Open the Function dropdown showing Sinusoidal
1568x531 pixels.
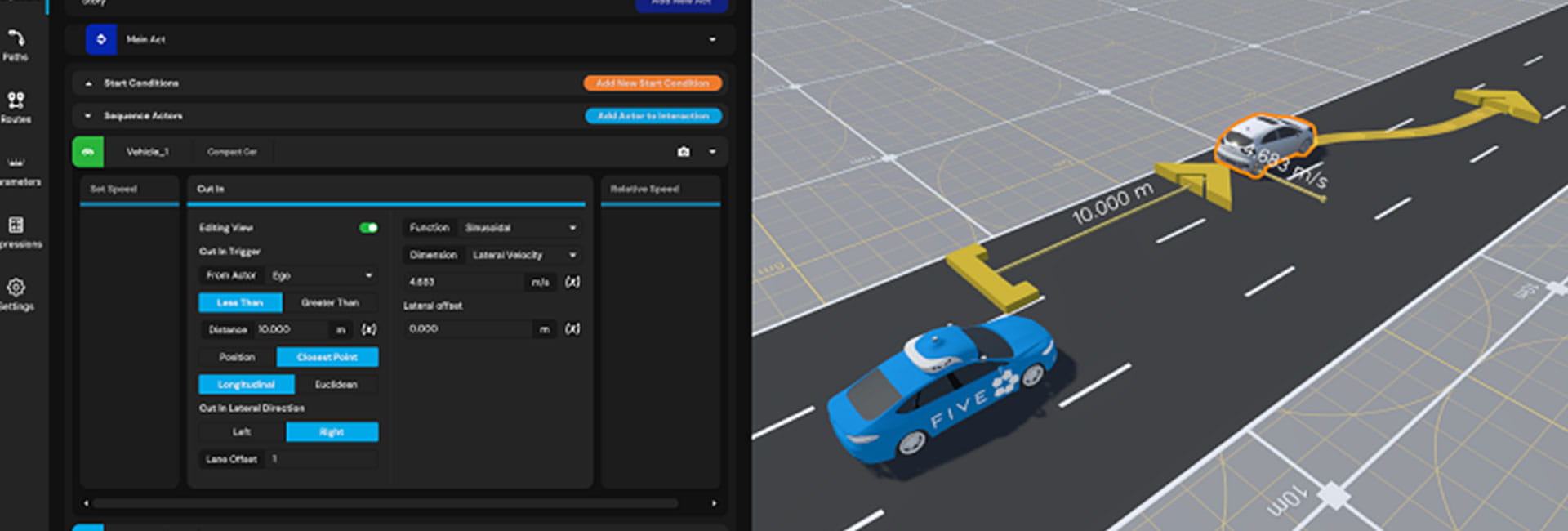(519, 228)
